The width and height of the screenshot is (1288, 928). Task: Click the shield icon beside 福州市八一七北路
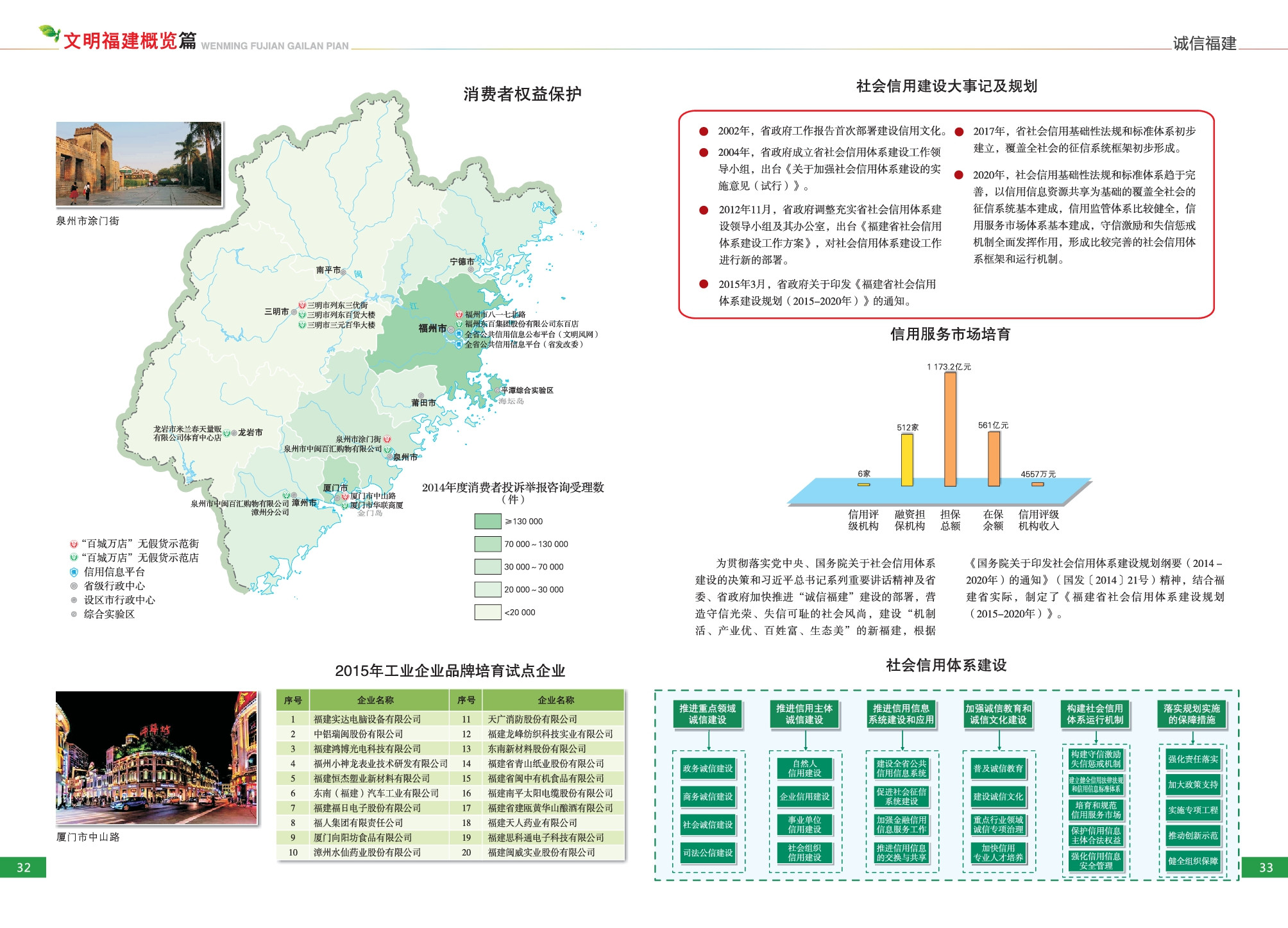pos(459,314)
